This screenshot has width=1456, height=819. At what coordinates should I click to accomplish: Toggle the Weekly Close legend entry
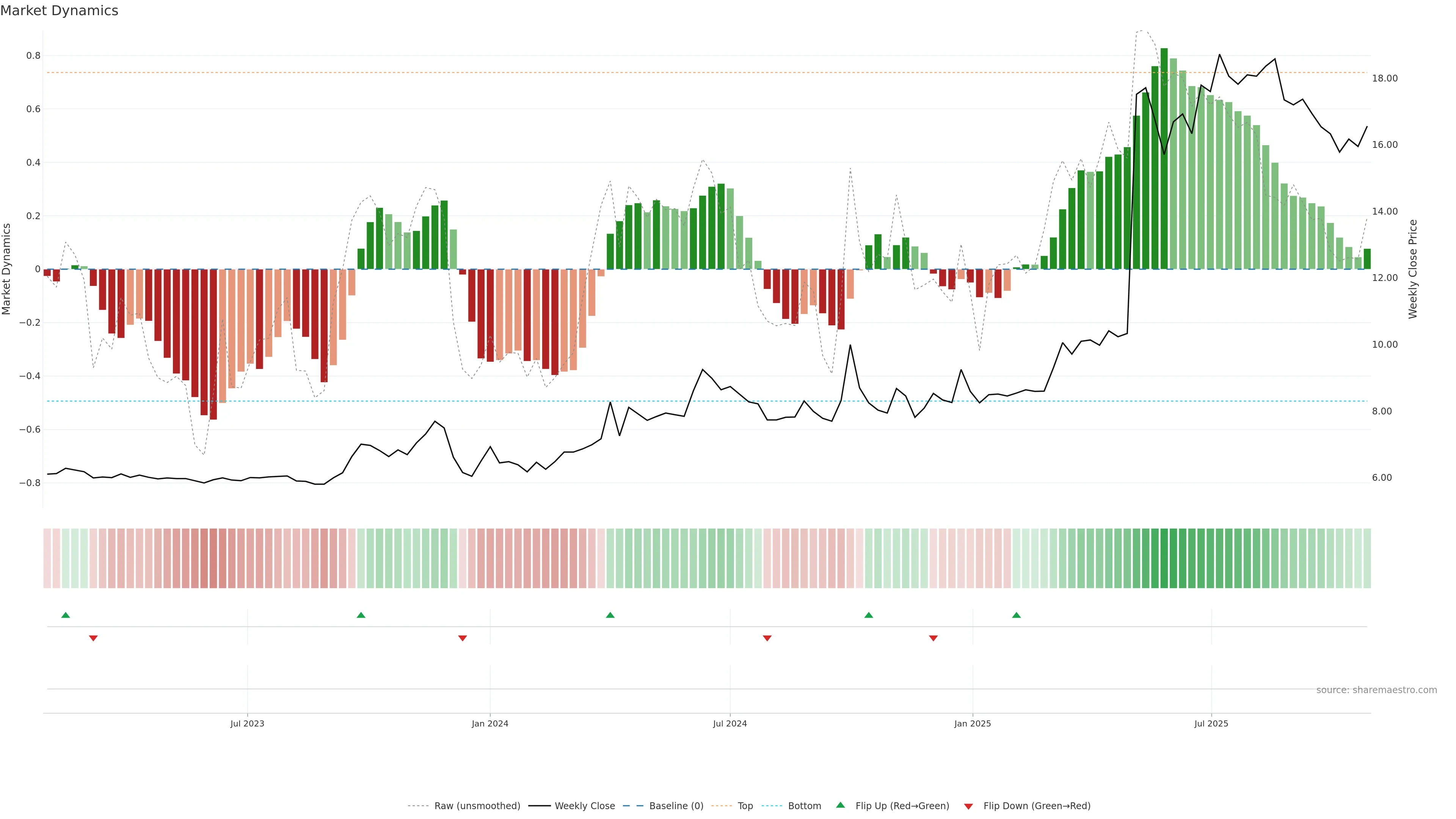tap(584, 806)
